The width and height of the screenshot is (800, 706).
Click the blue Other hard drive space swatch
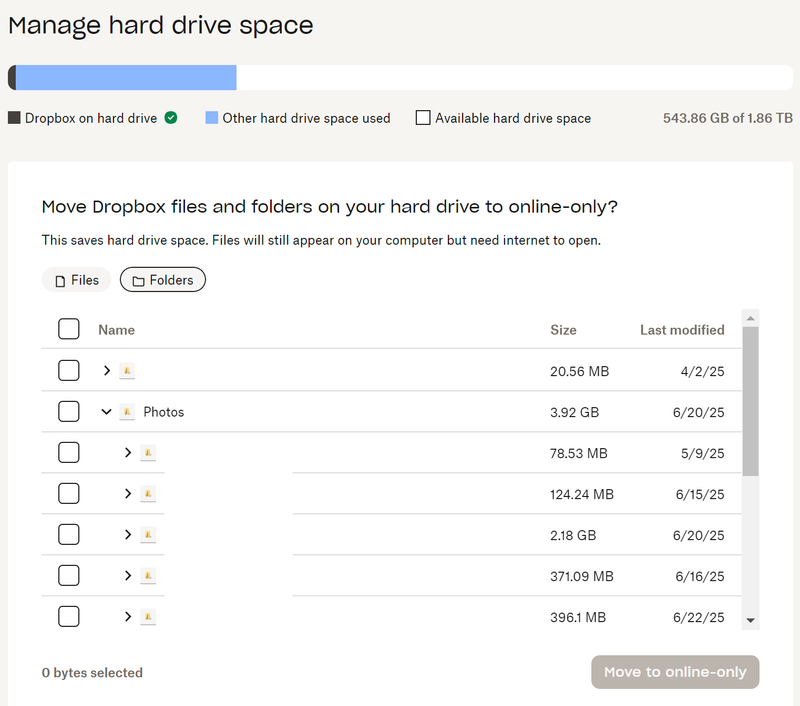point(212,118)
